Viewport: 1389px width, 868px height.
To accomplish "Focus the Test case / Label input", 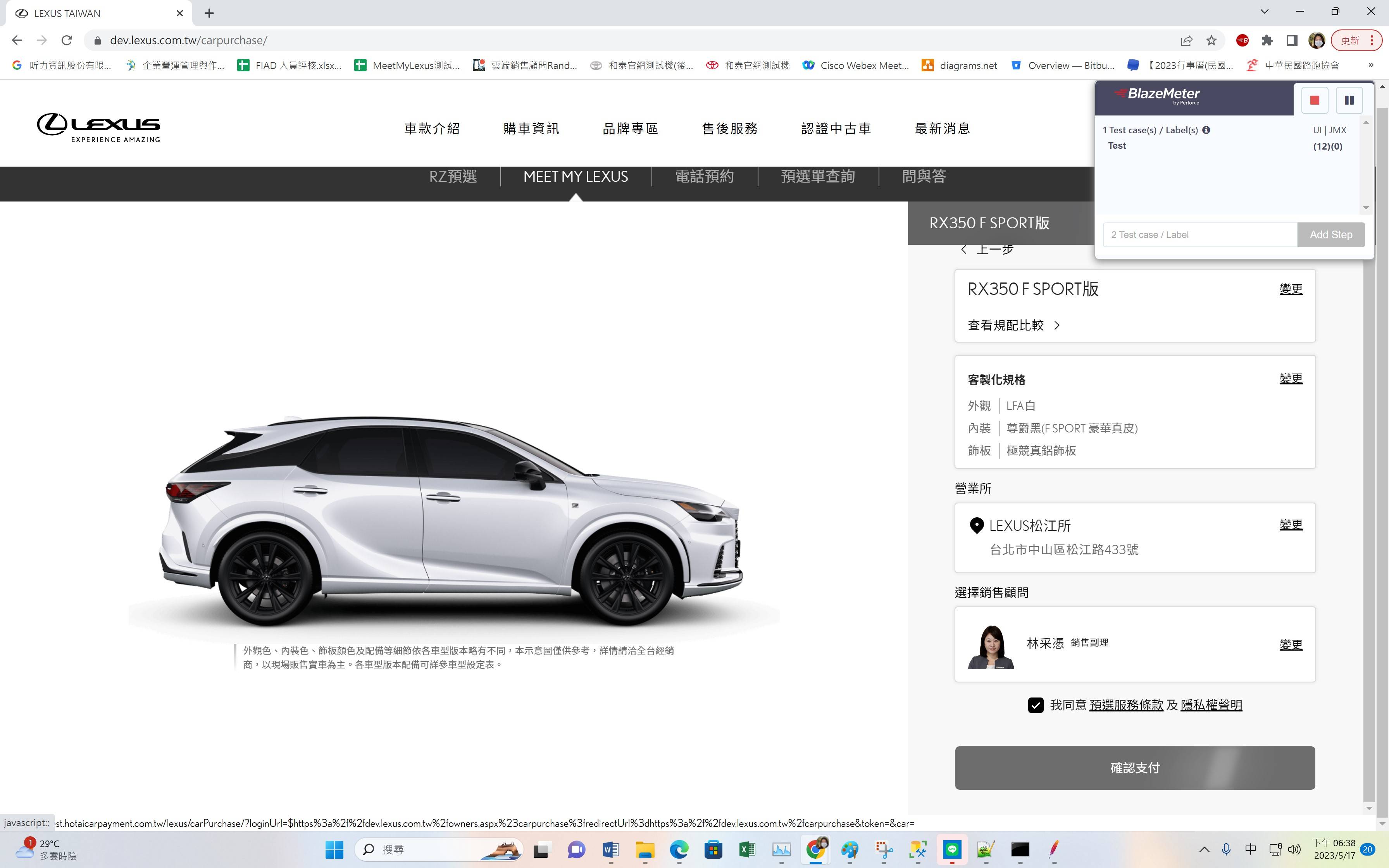I will tap(1199, 235).
